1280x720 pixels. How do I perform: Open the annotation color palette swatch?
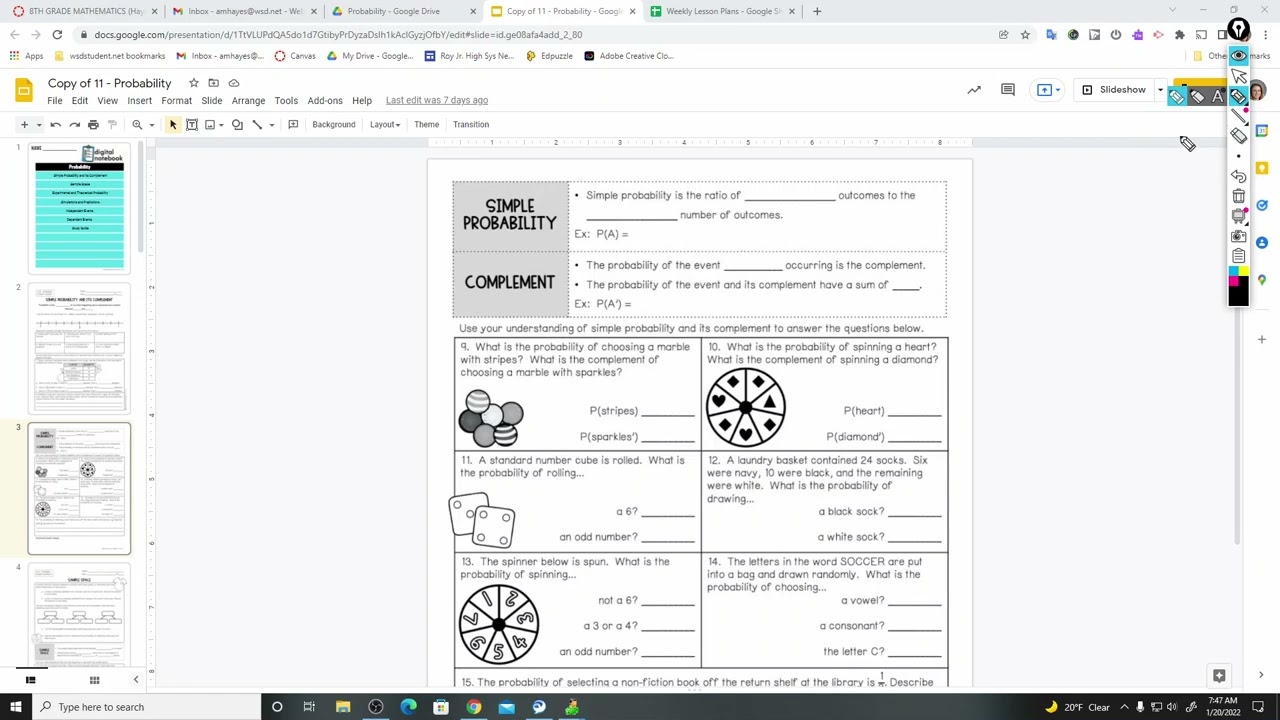coord(1239,286)
